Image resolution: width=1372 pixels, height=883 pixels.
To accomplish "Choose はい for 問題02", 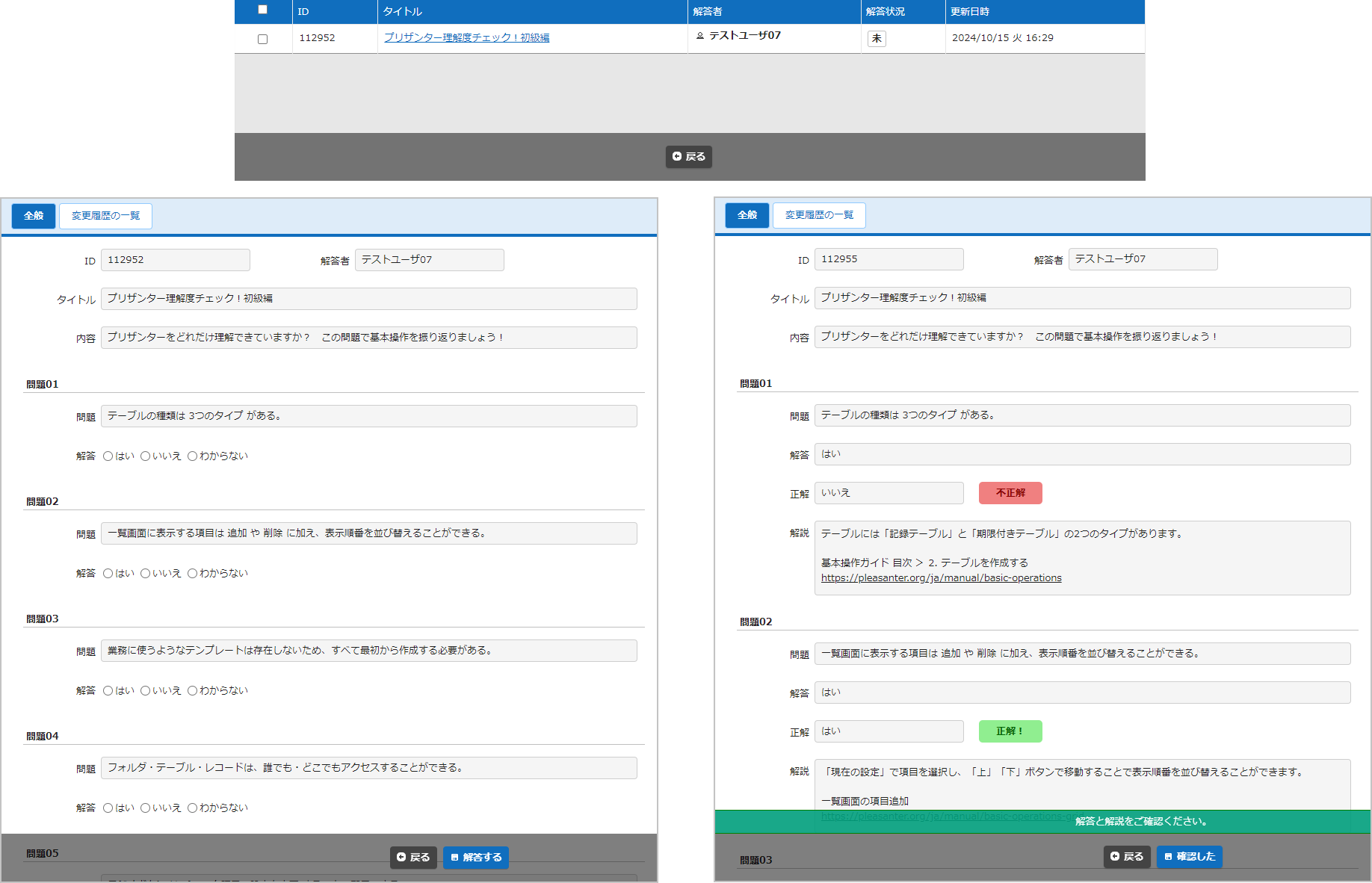I will click(108, 574).
